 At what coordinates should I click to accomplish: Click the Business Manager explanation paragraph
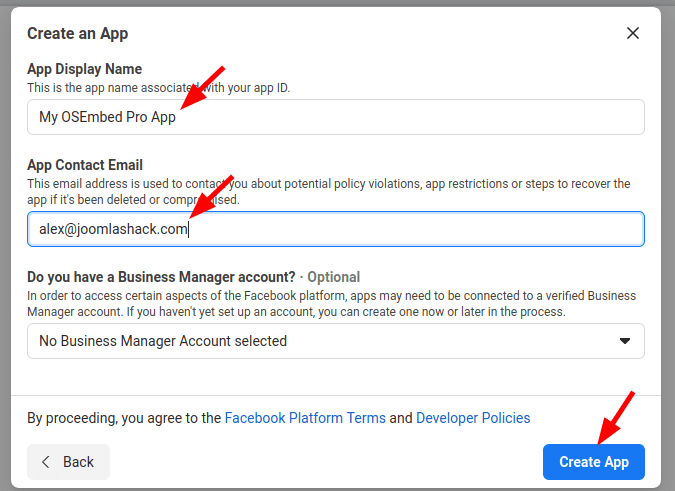point(331,304)
